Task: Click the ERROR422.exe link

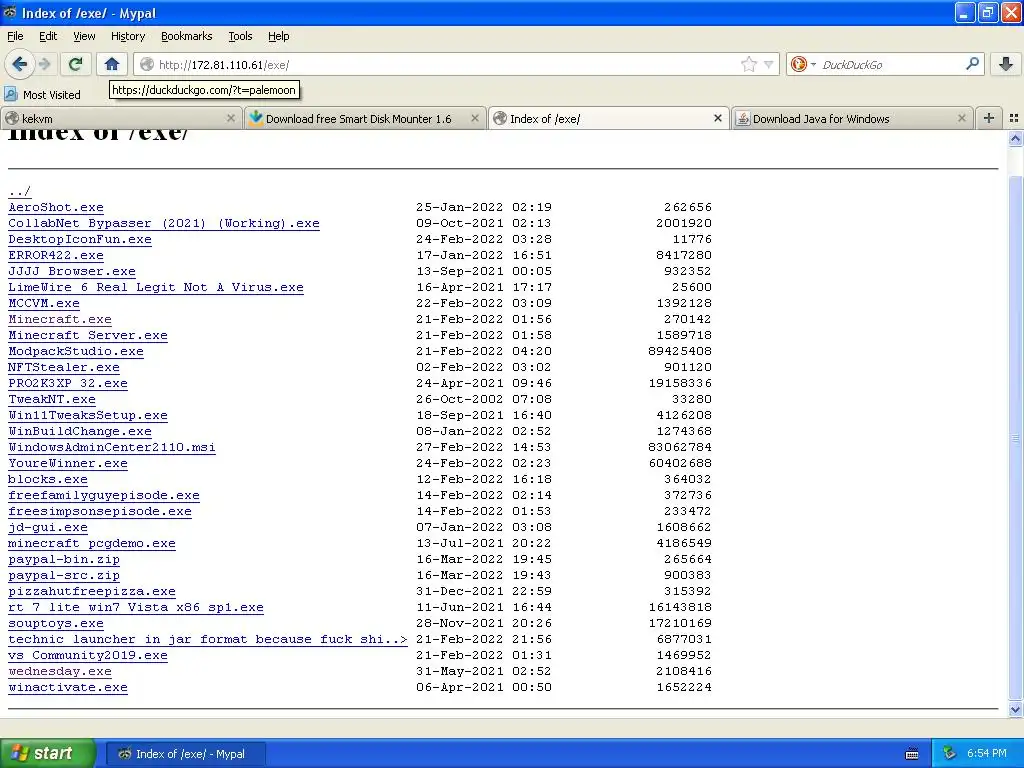Action: click(56, 255)
